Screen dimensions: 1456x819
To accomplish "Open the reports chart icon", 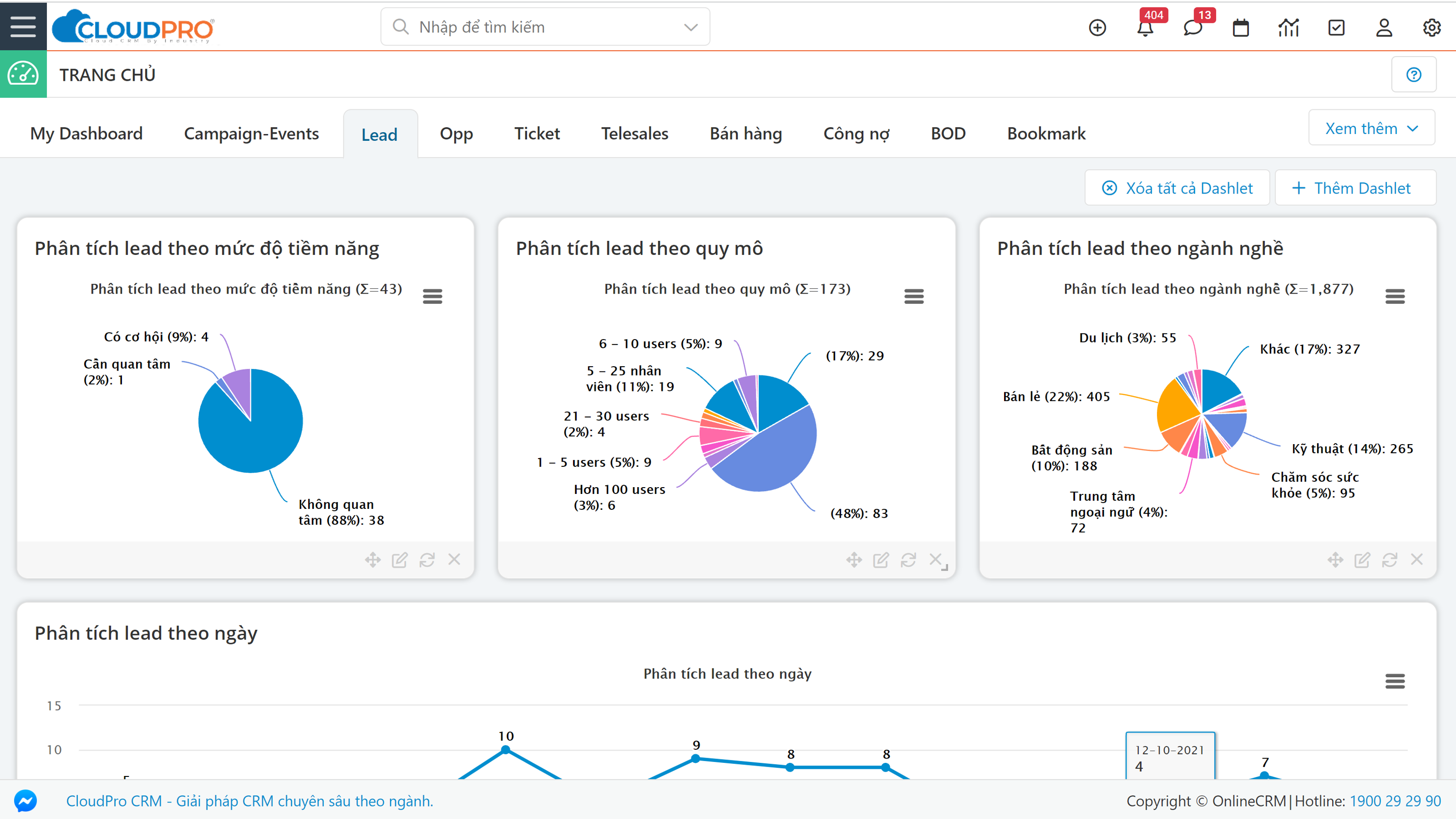I will [1288, 27].
